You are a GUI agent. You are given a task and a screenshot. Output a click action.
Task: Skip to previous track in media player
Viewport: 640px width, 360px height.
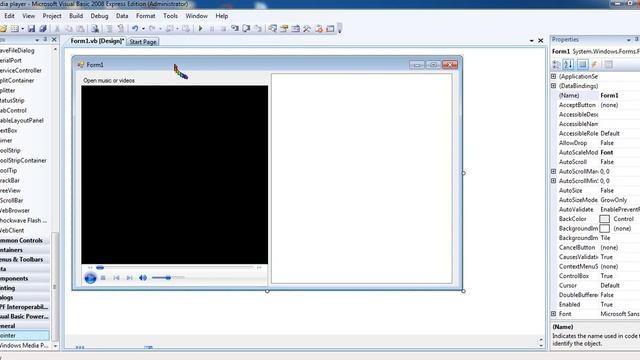tap(116, 278)
